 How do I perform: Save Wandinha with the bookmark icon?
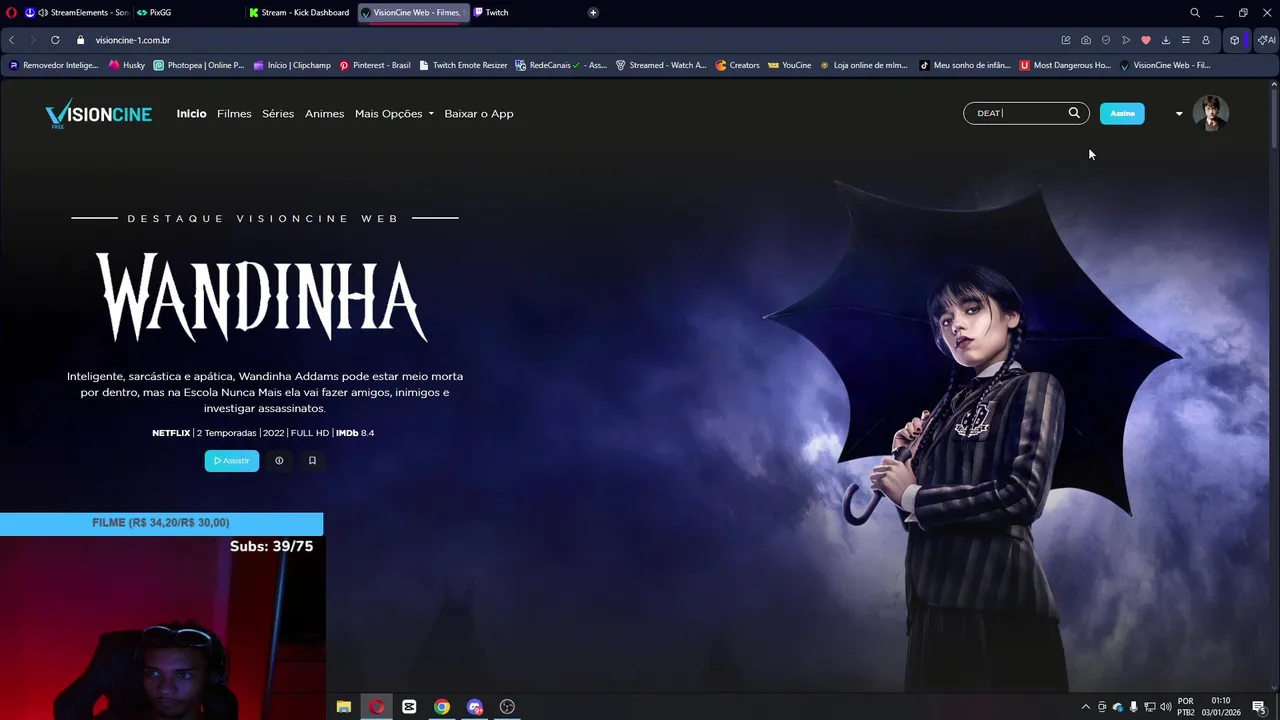(x=312, y=461)
